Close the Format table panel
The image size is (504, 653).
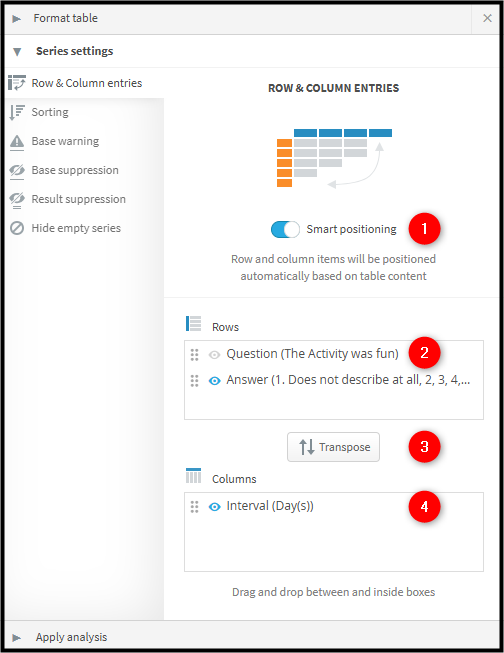pyautogui.click(x=487, y=18)
